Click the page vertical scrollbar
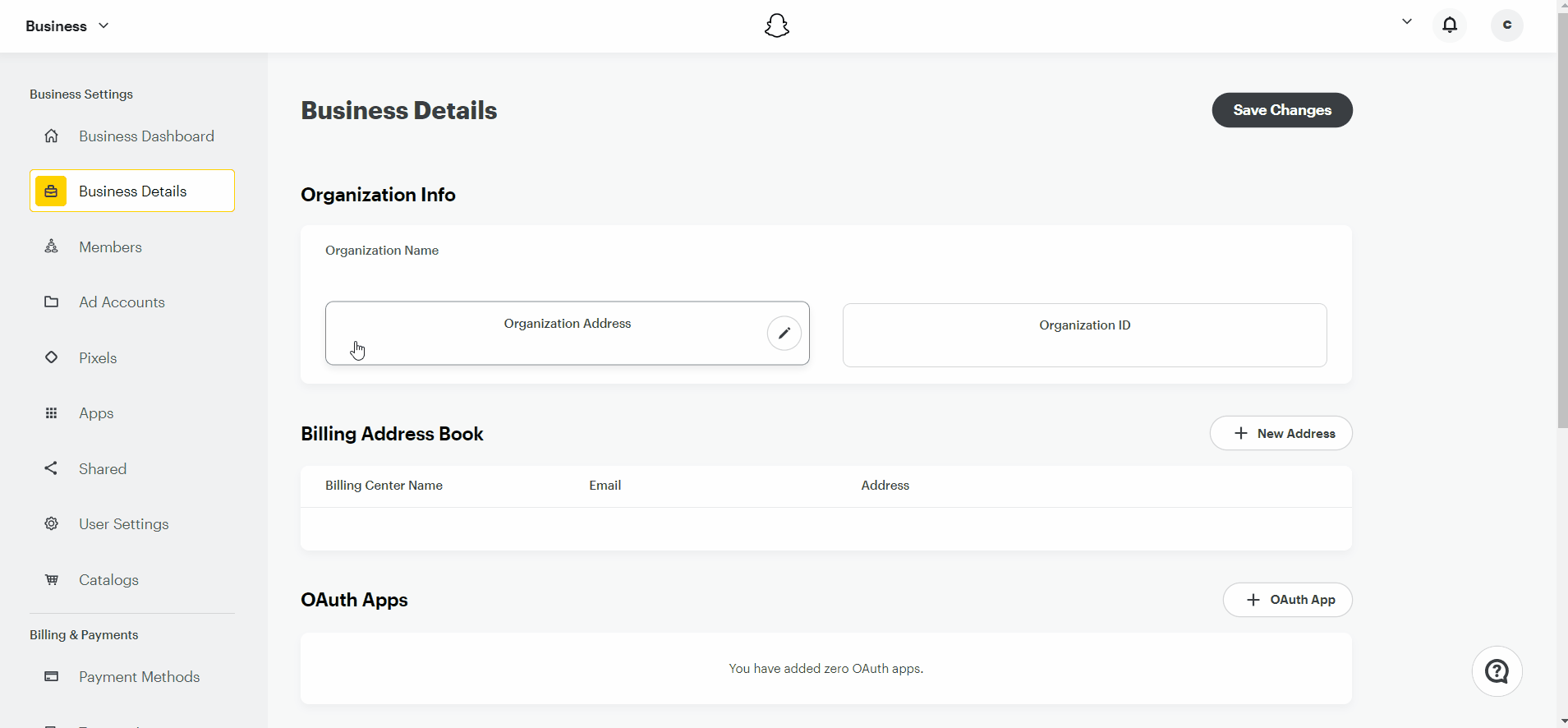The height and width of the screenshot is (728, 1568). pyautogui.click(x=1562, y=222)
